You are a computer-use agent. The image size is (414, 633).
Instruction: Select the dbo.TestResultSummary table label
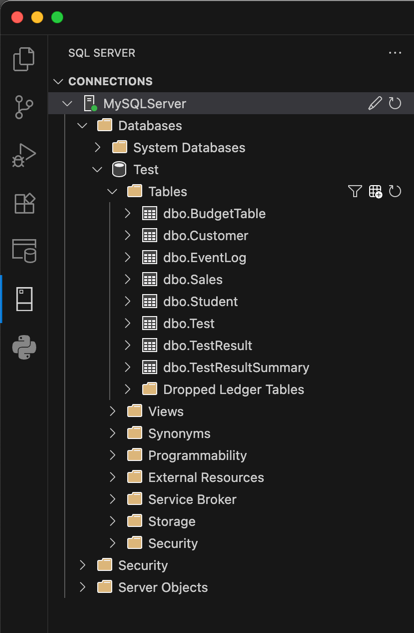click(x=236, y=368)
